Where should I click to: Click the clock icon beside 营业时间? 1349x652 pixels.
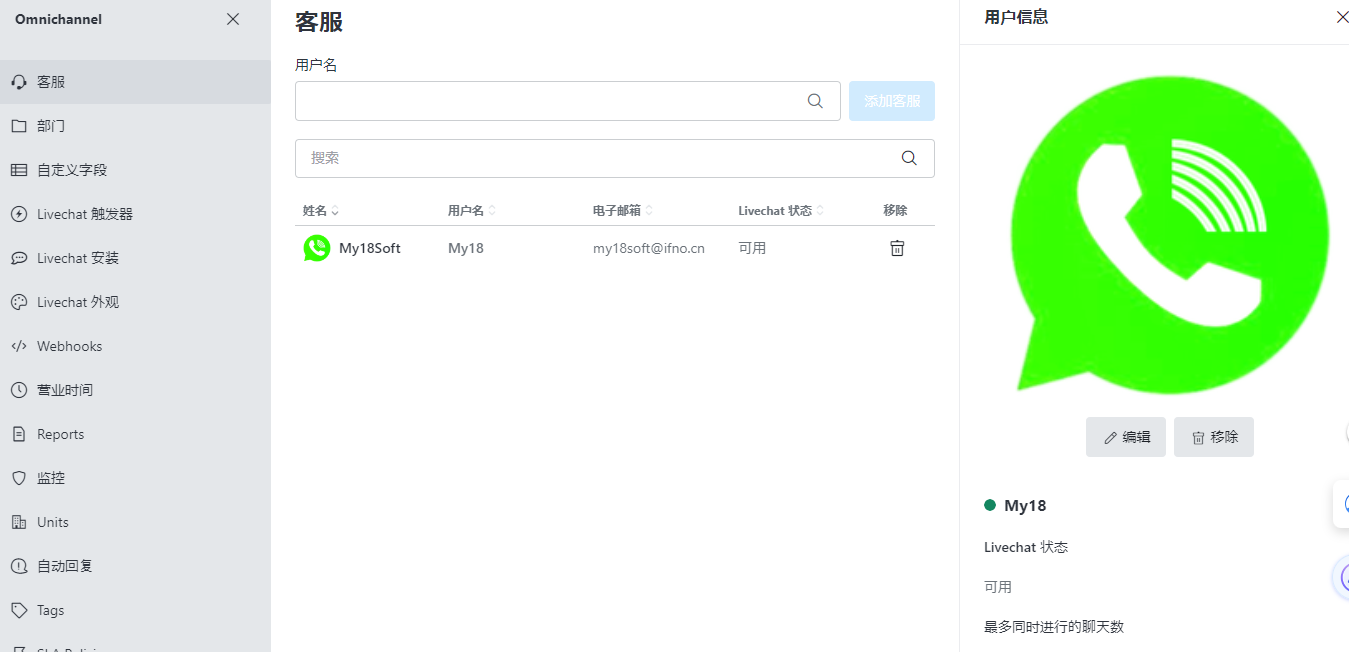pyautogui.click(x=19, y=390)
